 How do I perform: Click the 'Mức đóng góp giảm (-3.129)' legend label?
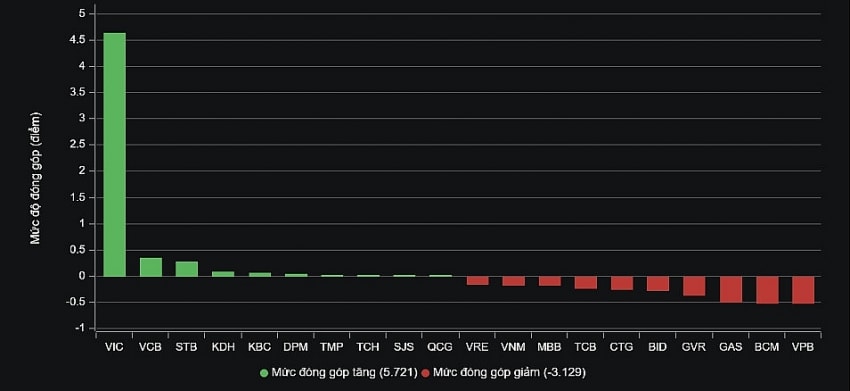point(510,373)
